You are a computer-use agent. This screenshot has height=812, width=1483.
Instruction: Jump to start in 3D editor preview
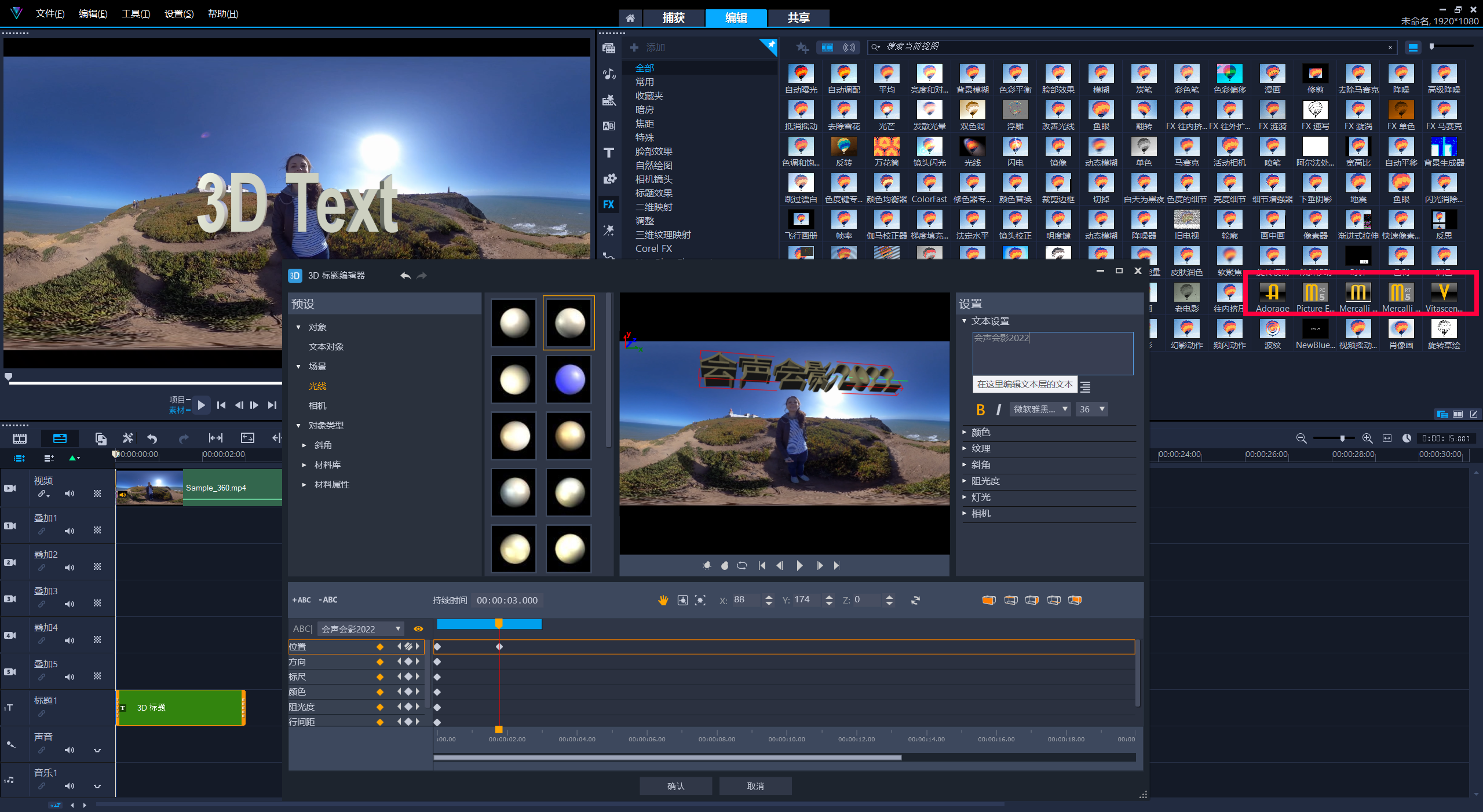click(x=762, y=565)
